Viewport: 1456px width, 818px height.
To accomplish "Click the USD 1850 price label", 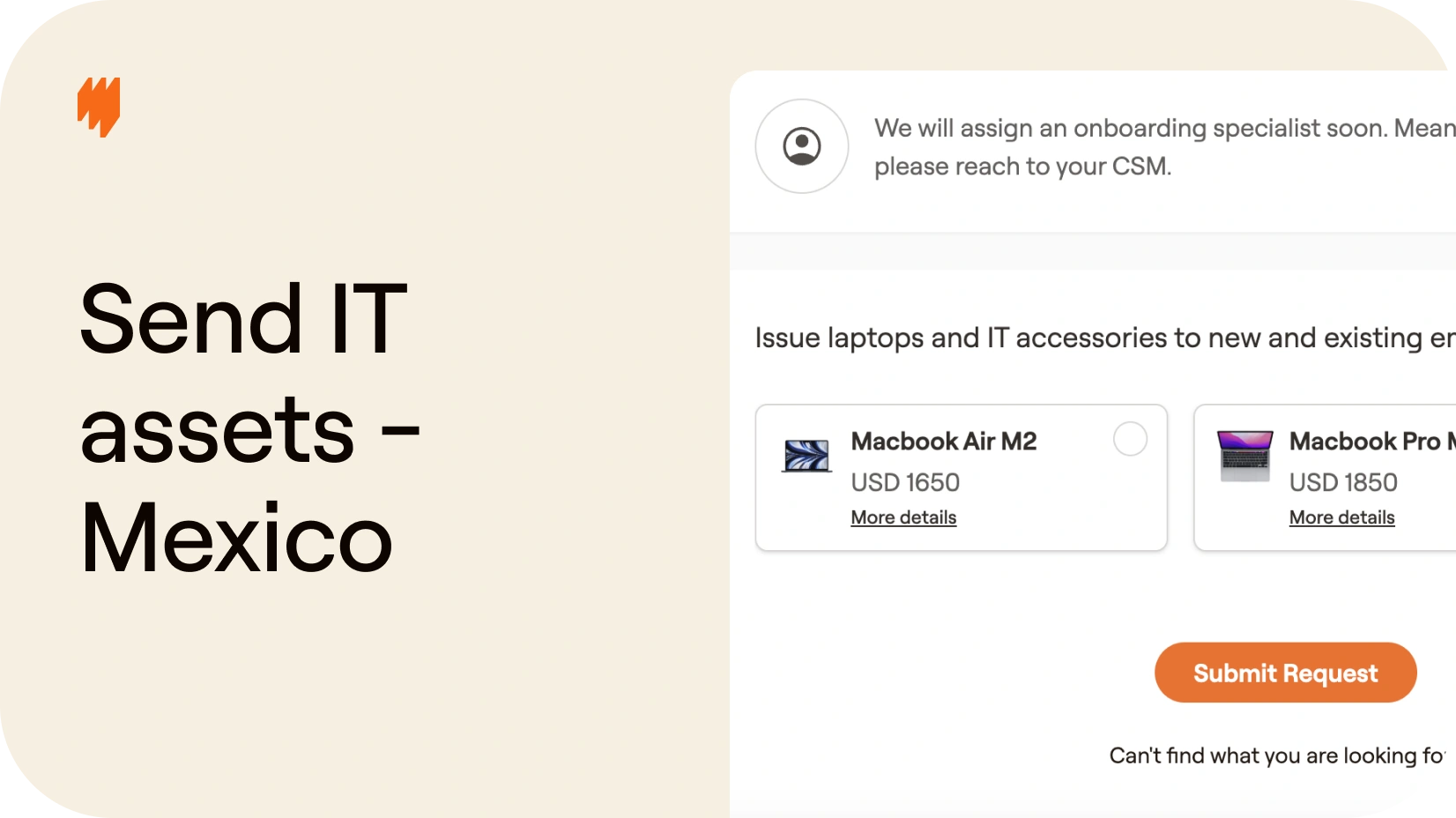I will pos(1343,482).
